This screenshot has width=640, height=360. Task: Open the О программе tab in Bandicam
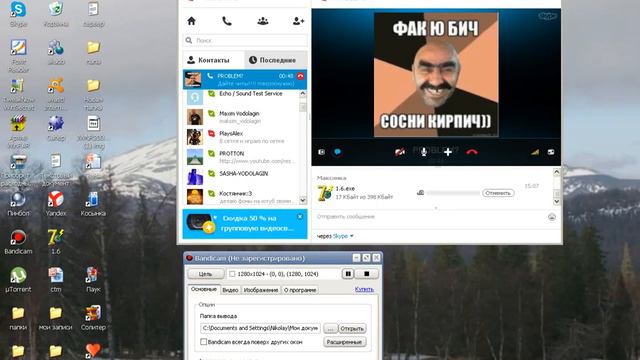click(300, 290)
